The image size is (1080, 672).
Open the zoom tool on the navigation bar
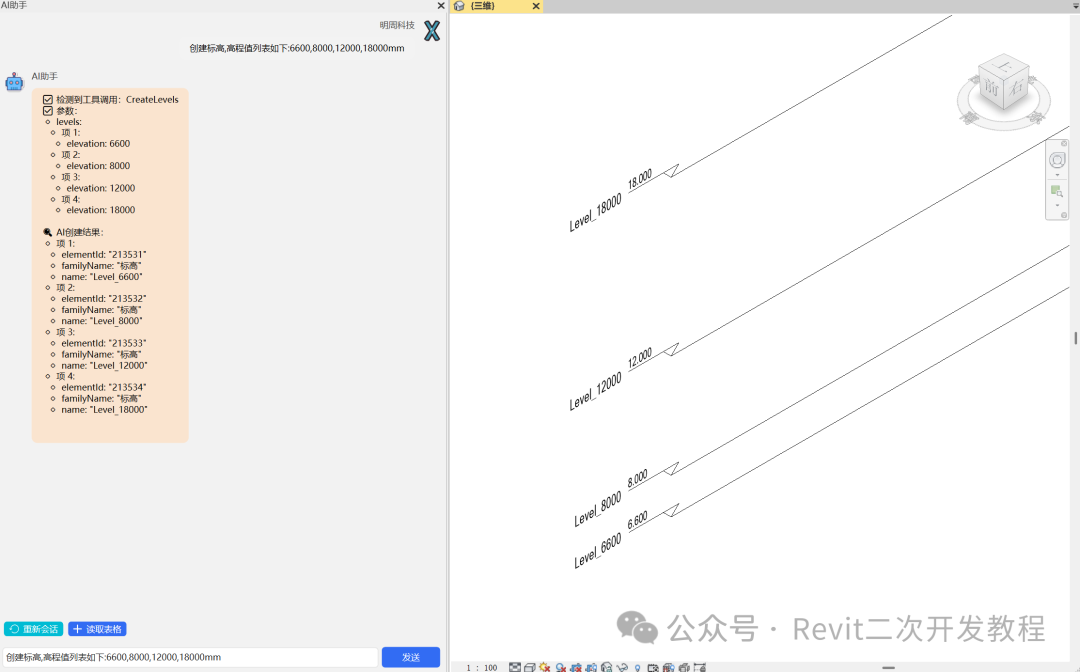(x=1057, y=190)
